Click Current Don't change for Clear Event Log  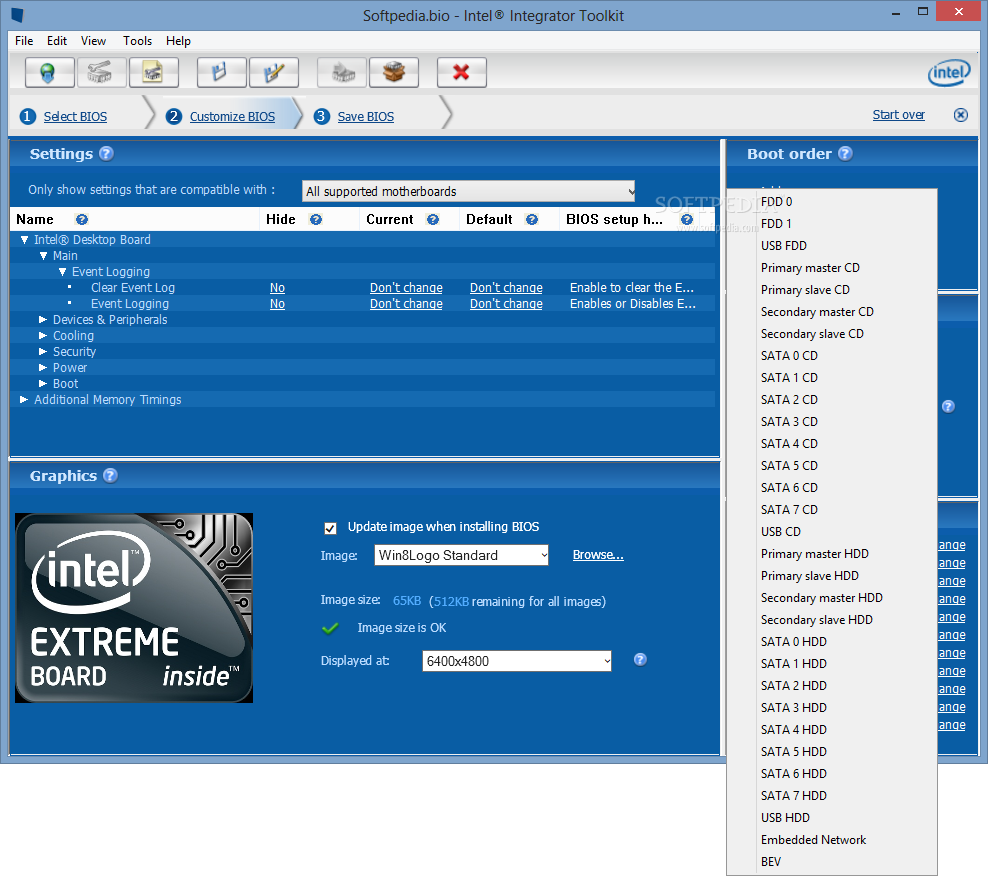tap(406, 288)
